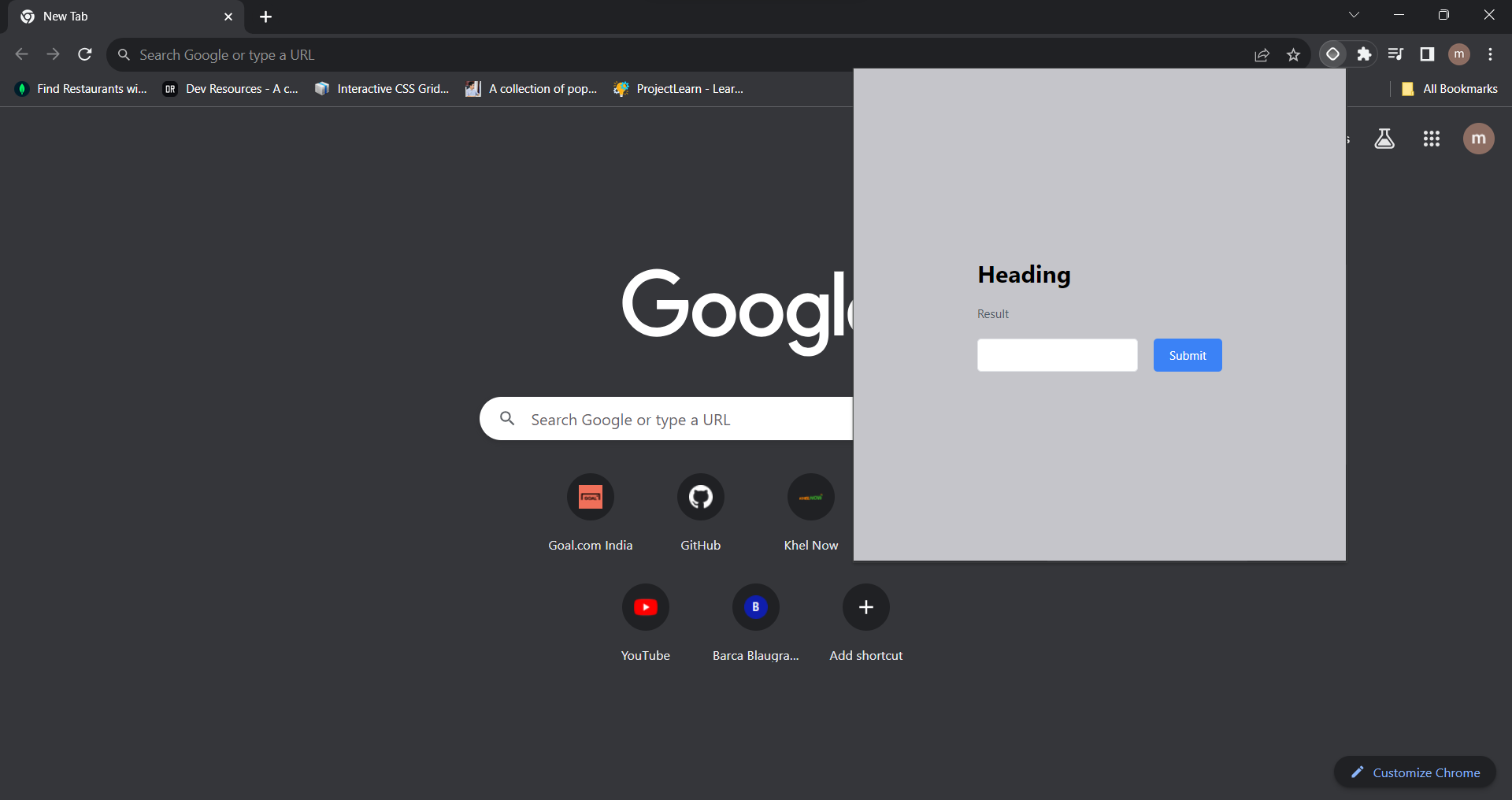Click the Customize Chrome button
The image size is (1512, 800).
pyautogui.click(x=1415, y=772)
